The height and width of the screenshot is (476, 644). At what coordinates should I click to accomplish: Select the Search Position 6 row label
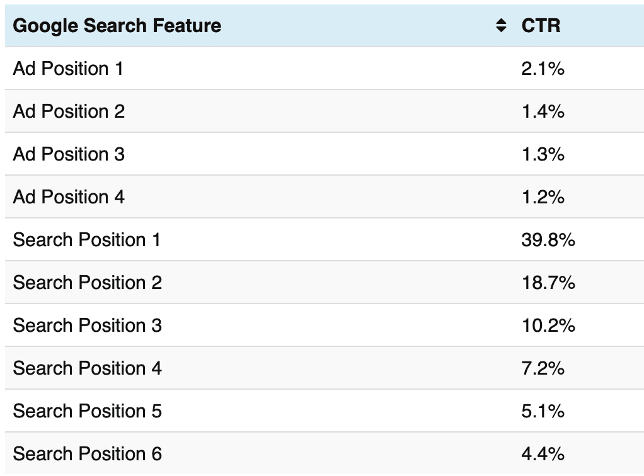pos(86,455)
